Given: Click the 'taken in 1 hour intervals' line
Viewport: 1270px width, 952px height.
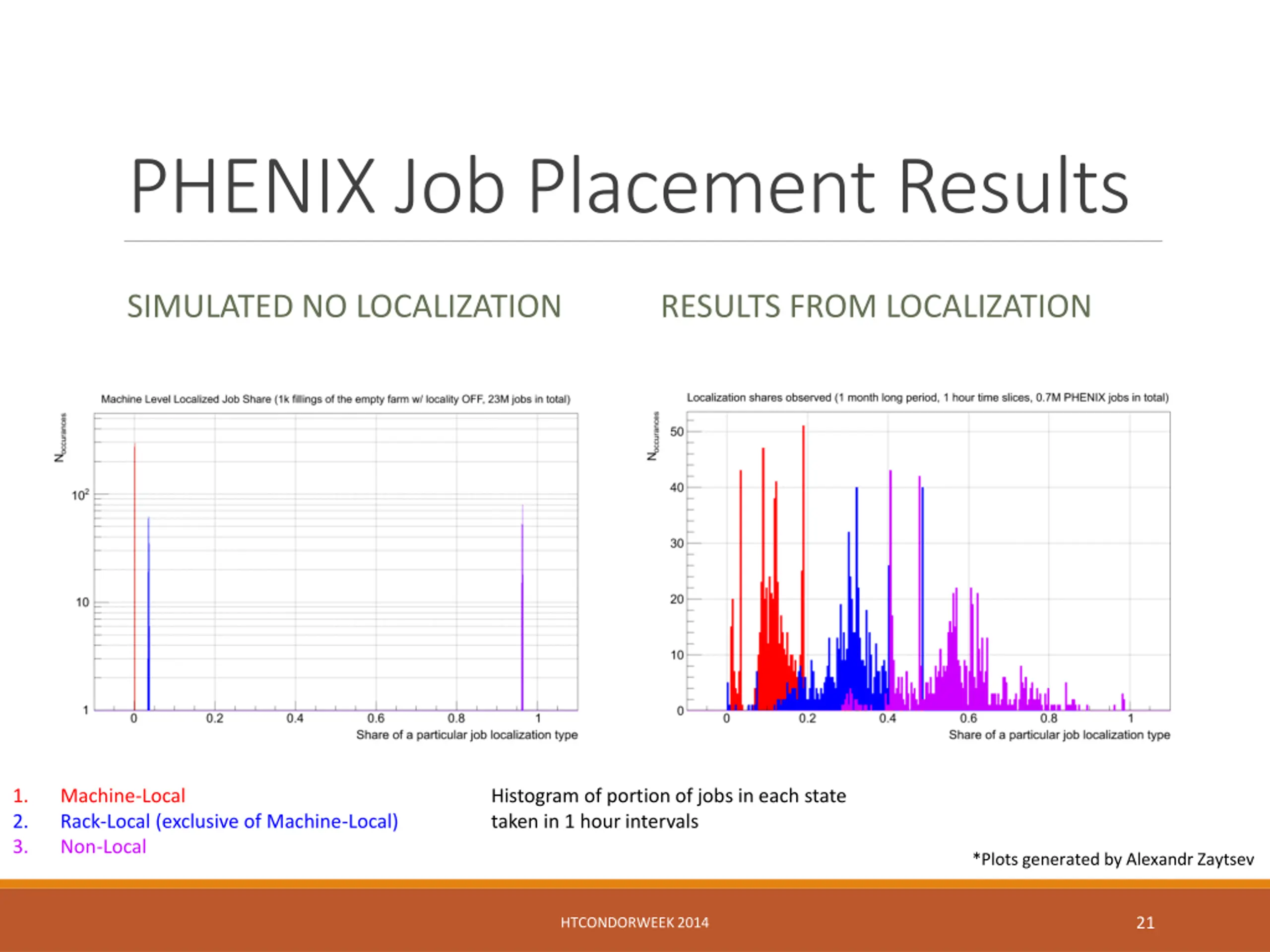Looking at the screenshot, I should 594,821.
